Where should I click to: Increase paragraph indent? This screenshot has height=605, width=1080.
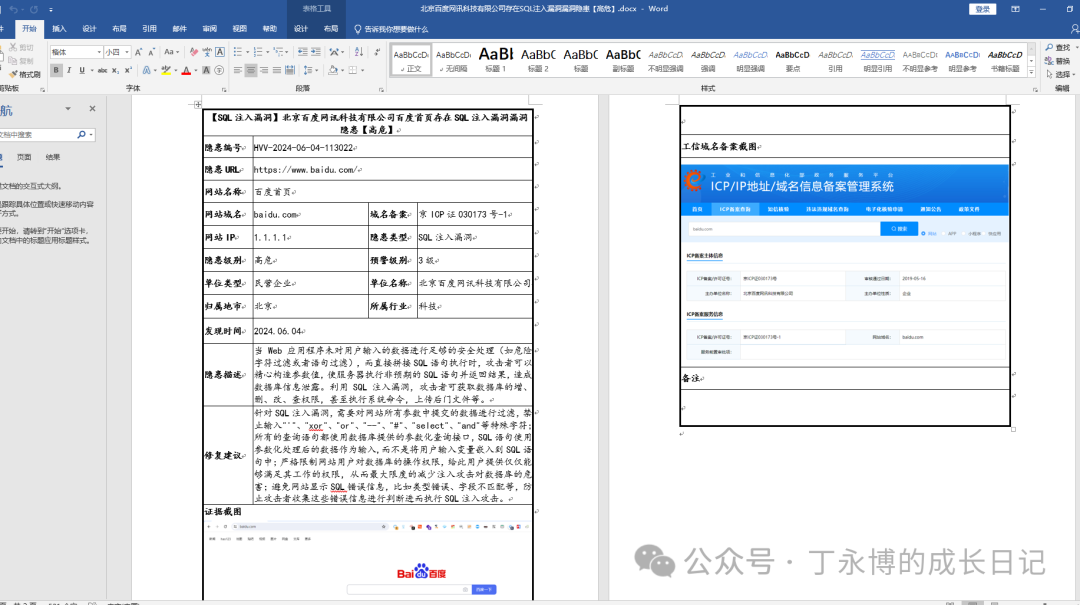(315, 52)
